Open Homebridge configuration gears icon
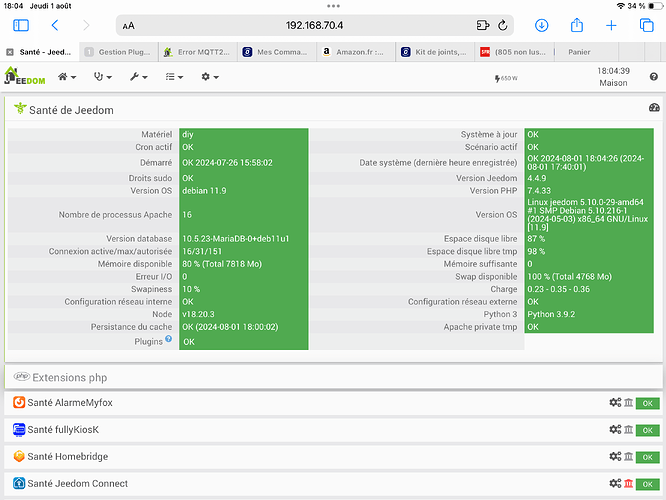The height and width of the screenshot is (500, 666). tap(615, 456)
